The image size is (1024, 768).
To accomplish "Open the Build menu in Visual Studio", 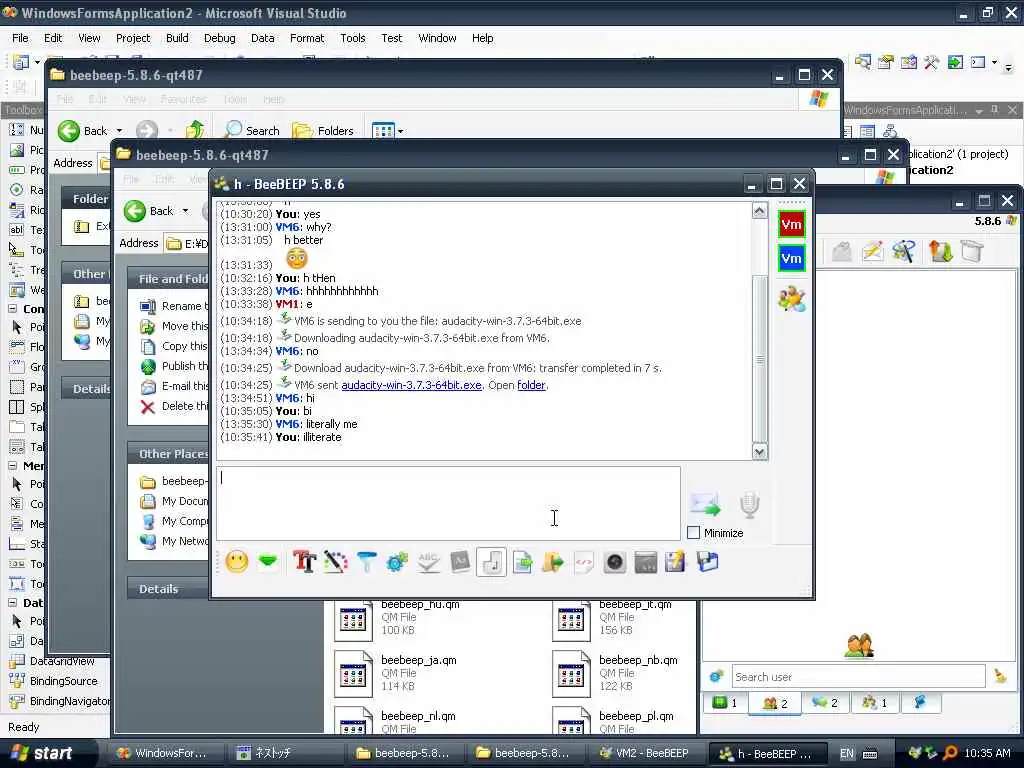I will 177,38.
